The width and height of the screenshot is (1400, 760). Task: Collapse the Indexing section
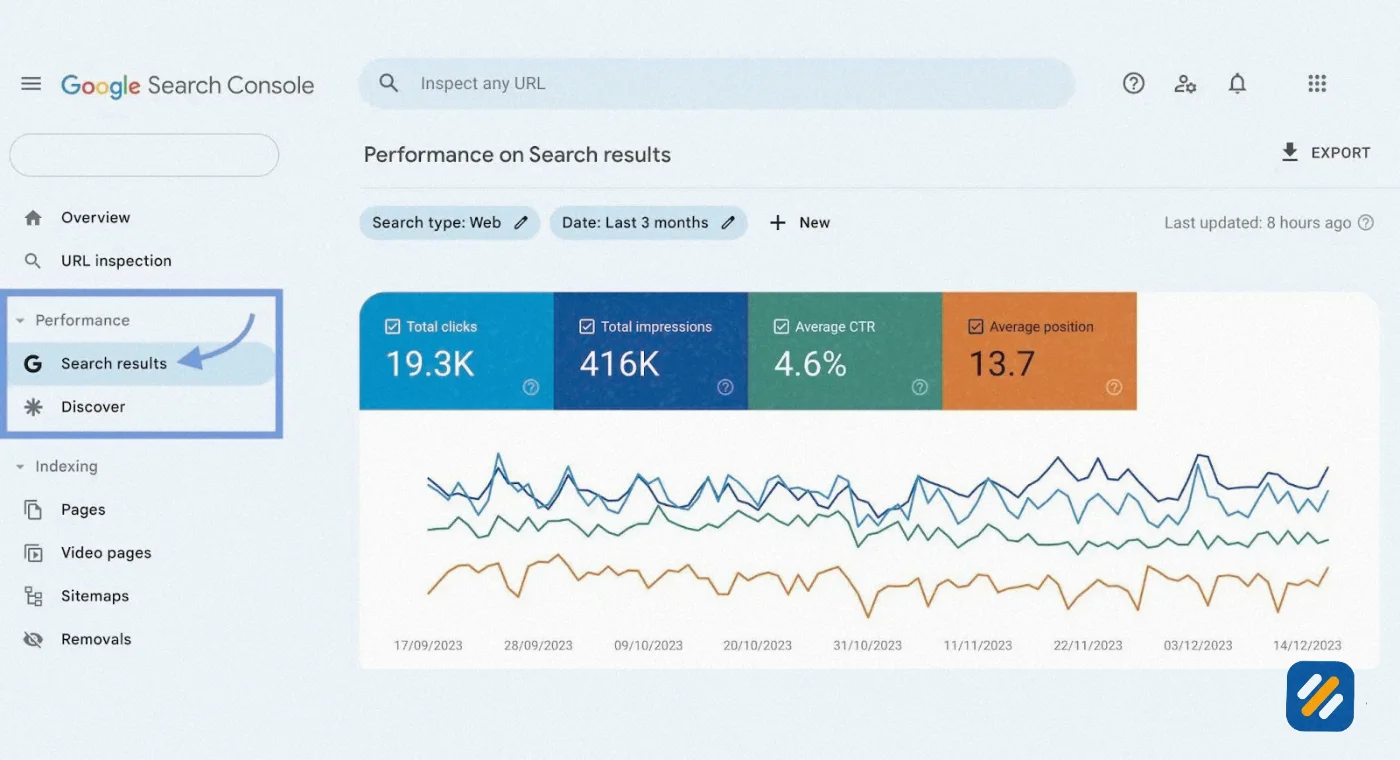(x=20, y=467)
